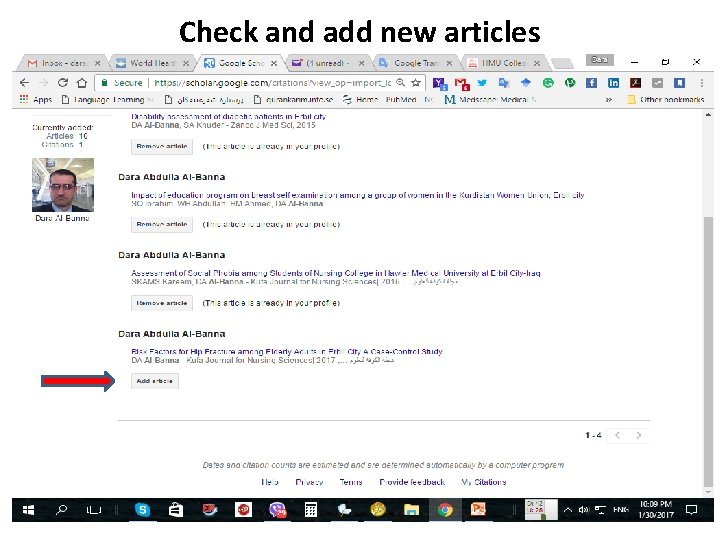Image resolution: width=720 pixels, height=540 pixels.
Task: Open a new browser tab
Action: [562, 63]
